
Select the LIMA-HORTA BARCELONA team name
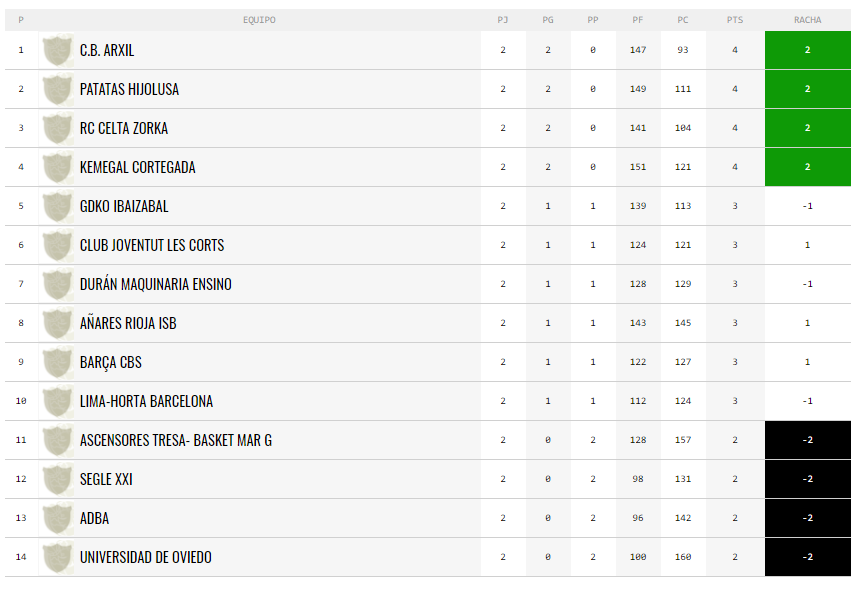[x=146, y=401]
